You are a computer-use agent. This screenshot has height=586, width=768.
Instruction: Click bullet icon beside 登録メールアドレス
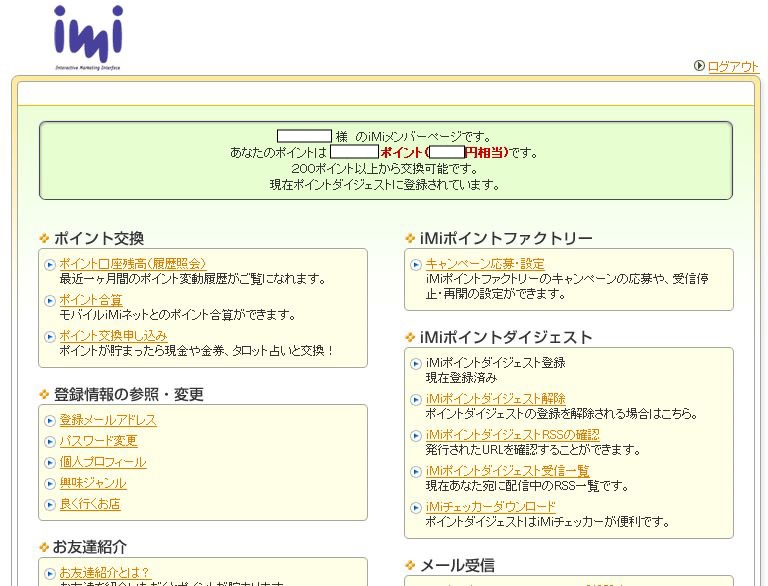pyautogui.click(x=49, y=421)
